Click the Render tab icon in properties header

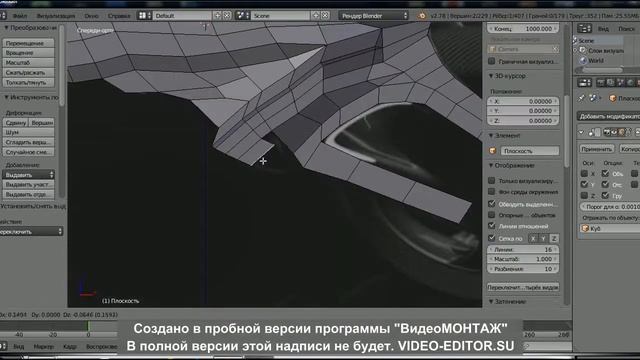(600, 83)
